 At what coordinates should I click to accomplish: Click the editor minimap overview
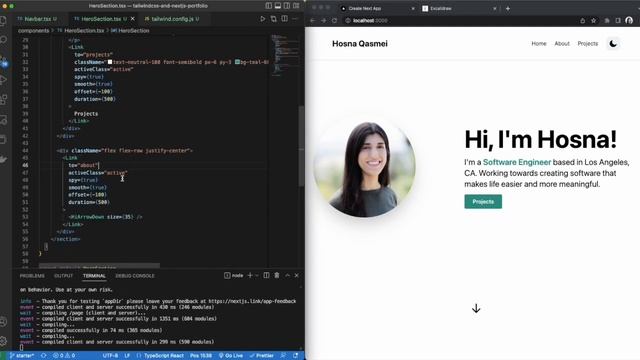click(285, 55)
